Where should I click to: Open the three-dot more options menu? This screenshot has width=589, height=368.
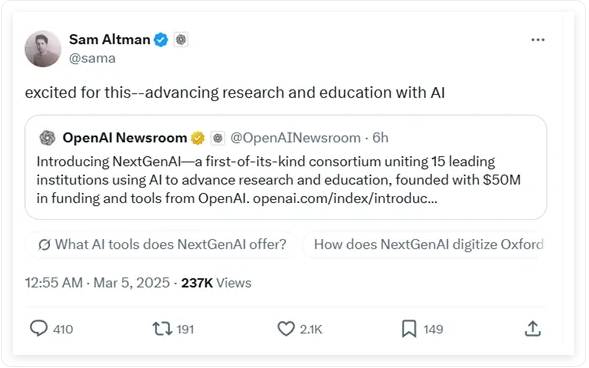tap(538, 40)
